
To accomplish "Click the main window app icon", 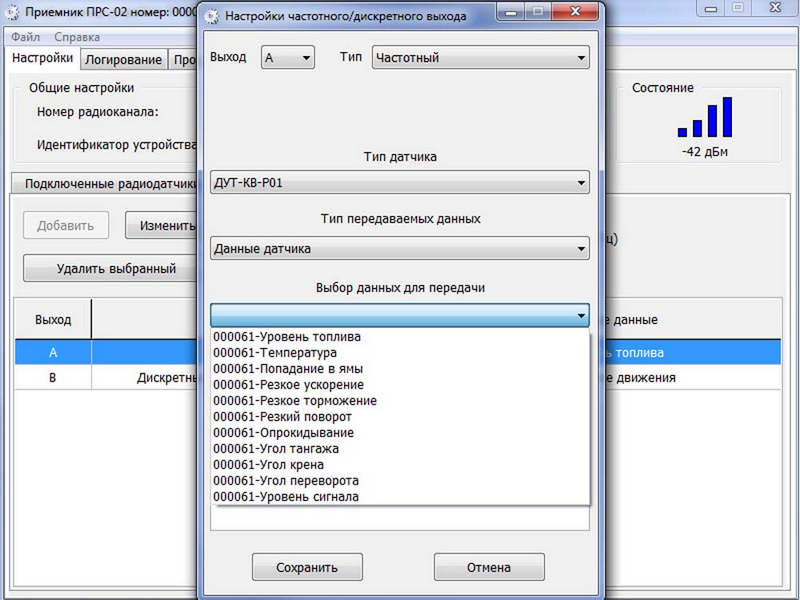I will click(11, 12).
